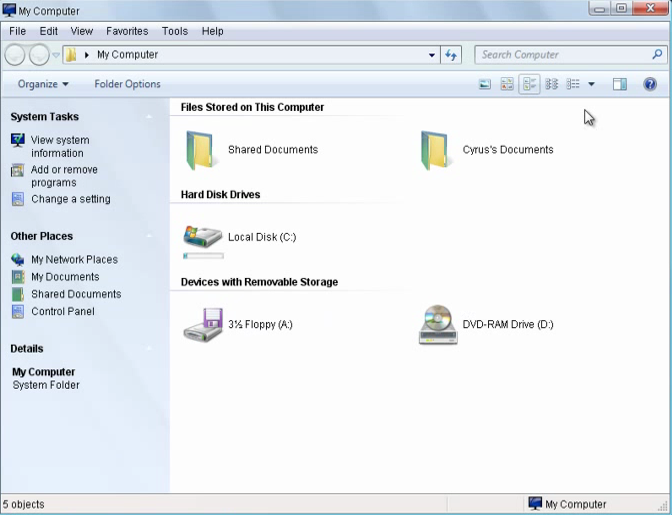672x515 pixels.
Task: Click the 5 objects status text
Action: click(x=24, y=505)
